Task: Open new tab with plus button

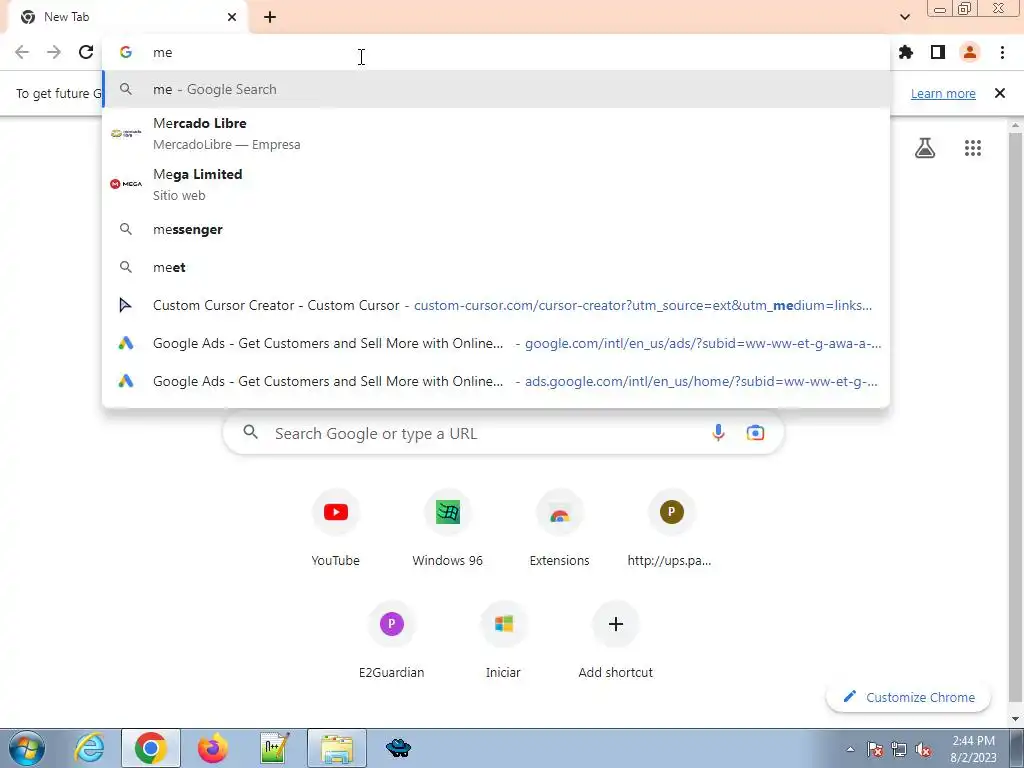Action: click(270, 17)
